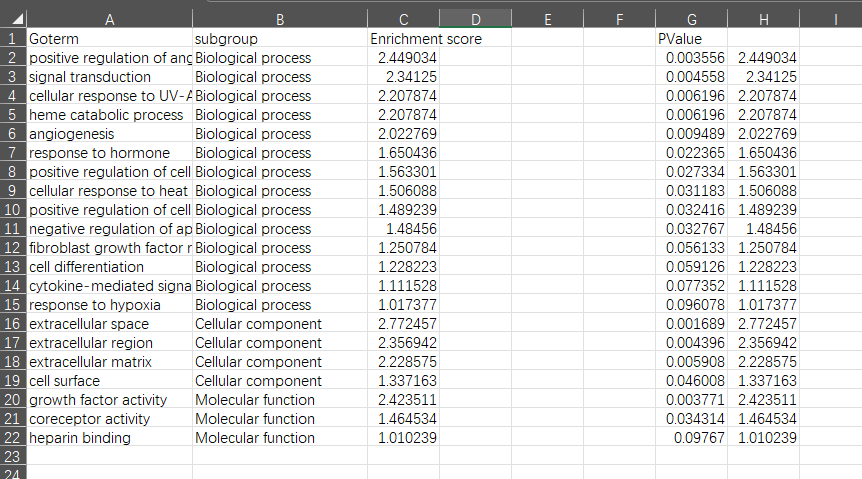Select the column D header

[475, 18]
